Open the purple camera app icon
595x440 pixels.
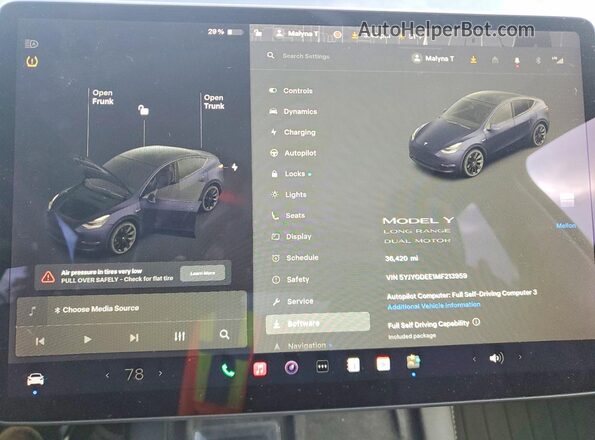point(291,367)
